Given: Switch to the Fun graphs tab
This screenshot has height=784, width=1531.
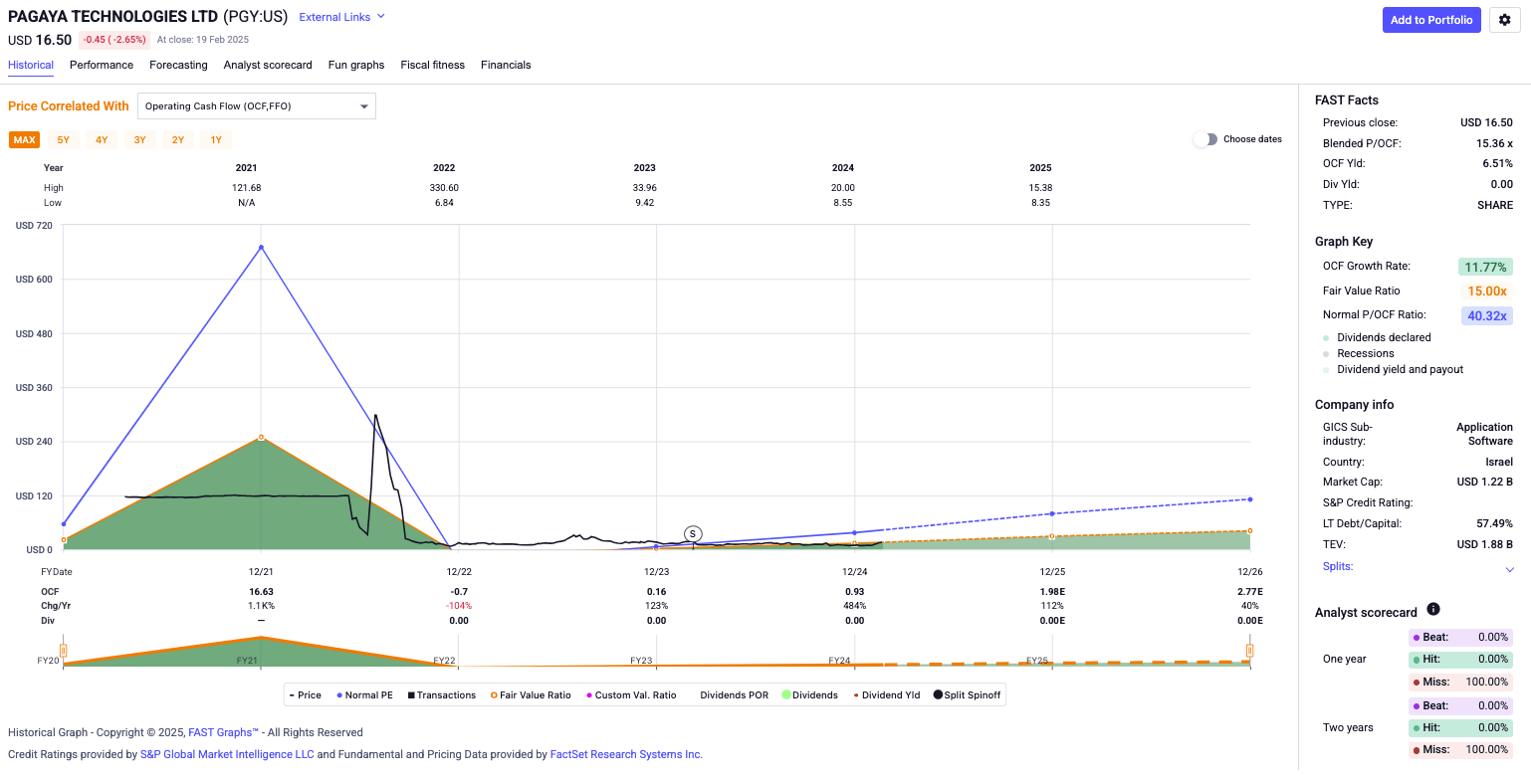Looking at the screenshot, I should coord(355,65).
